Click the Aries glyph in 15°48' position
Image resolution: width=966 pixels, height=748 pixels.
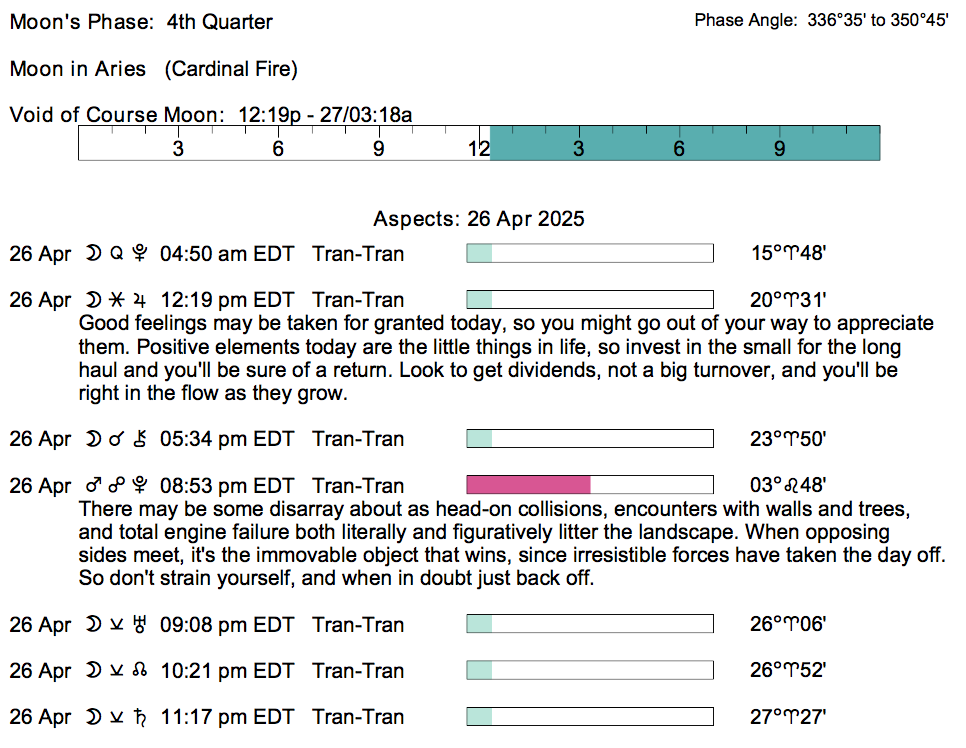[x=797, y=254]
